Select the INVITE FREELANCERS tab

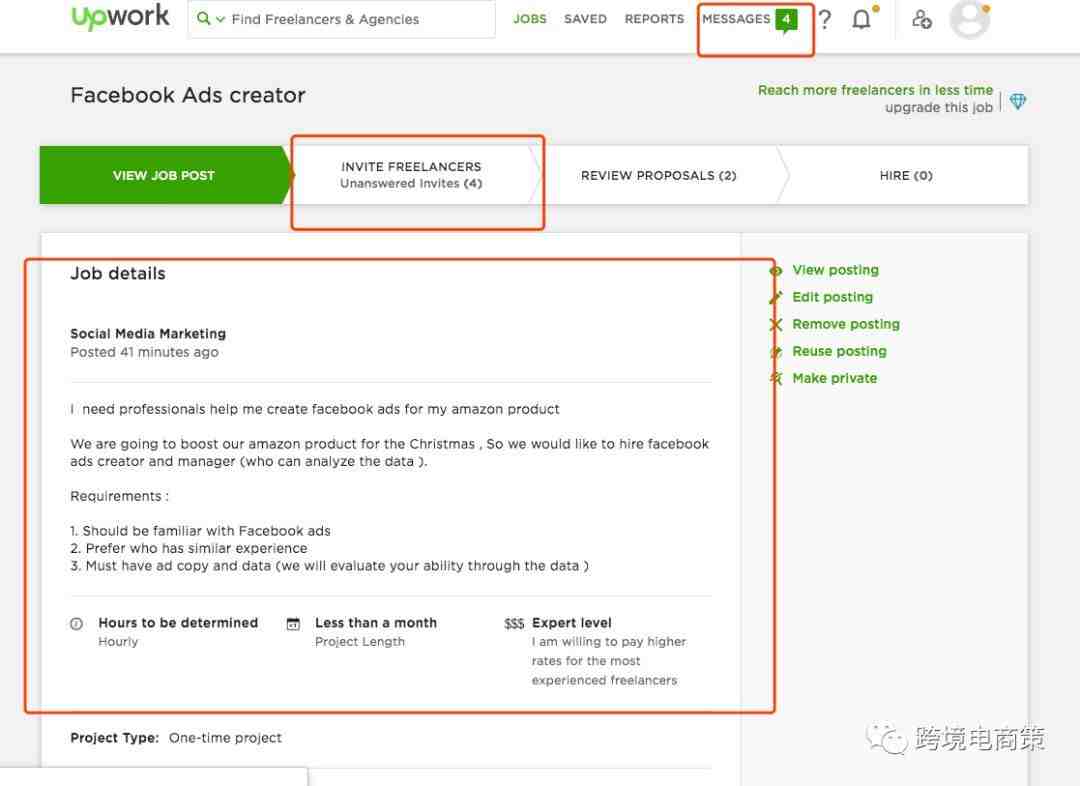click(411, 175)
